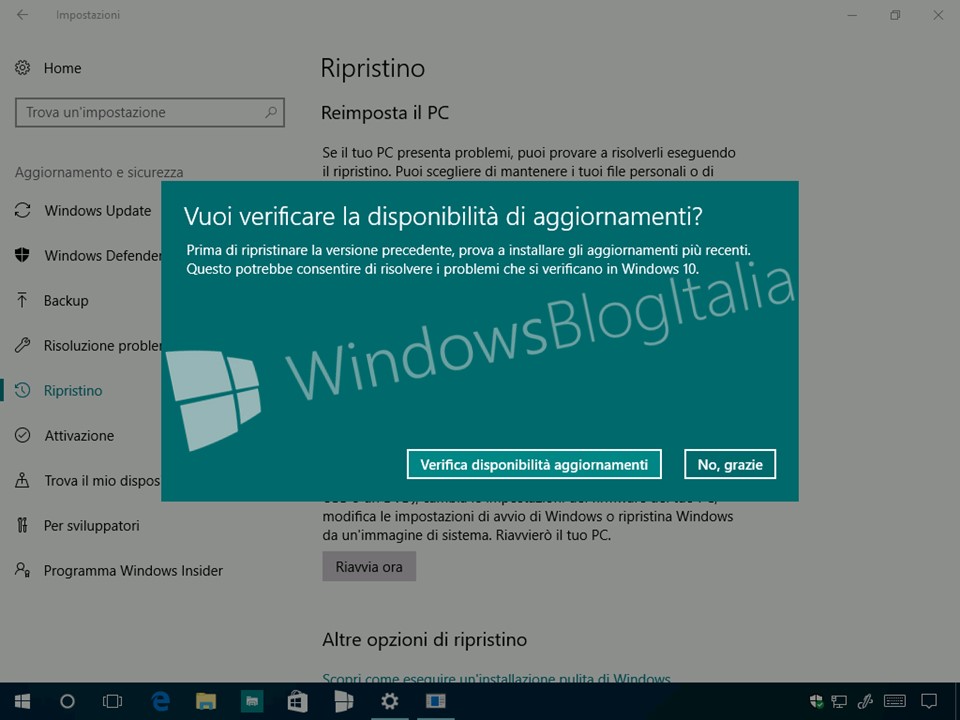This screenshot has height=720, width=960.
Task: Open Attivazione in the sidebar
Action: [x=81, y=435]
